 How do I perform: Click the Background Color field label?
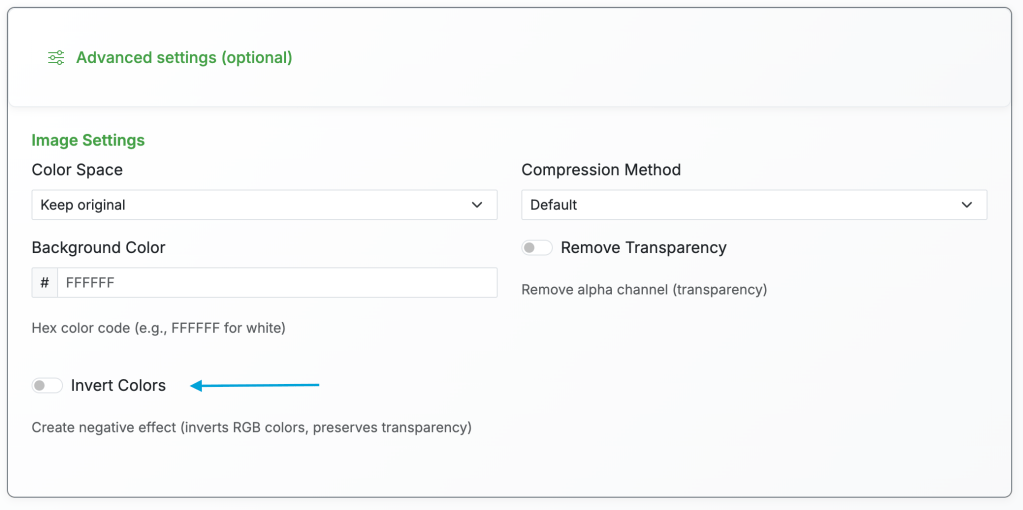tap(98, 248)
